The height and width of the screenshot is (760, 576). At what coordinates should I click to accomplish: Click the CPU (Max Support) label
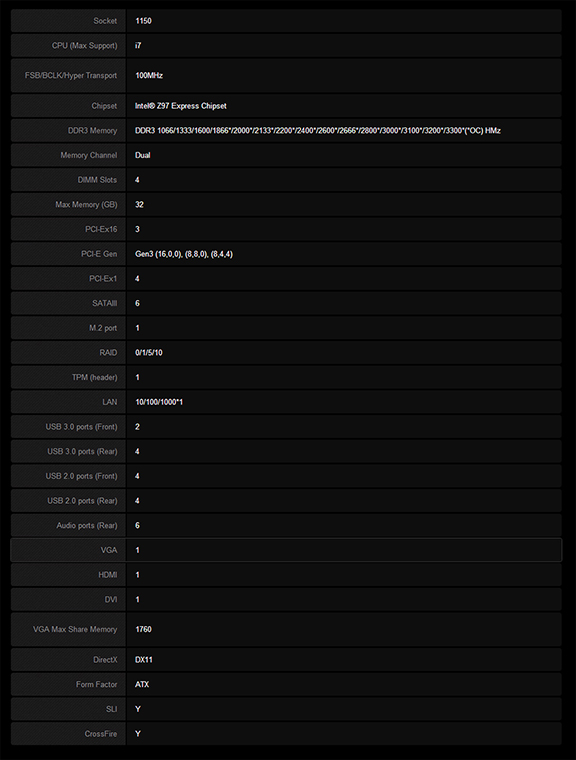[x=84, y=46]
